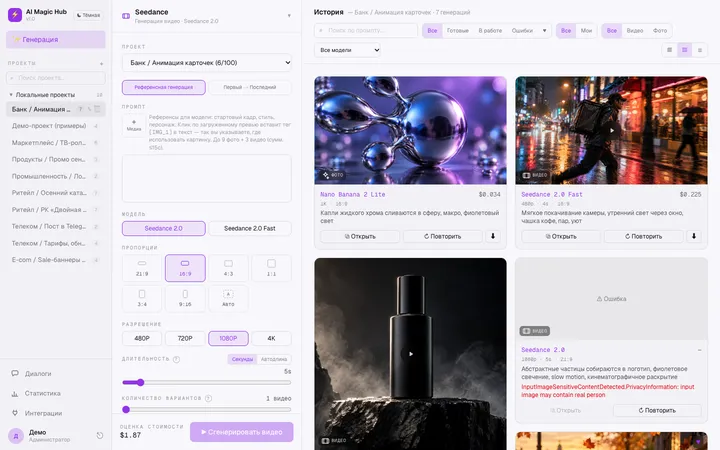Image resolution: width=720 pixels, height=450 pixels.
Task: Select the 1:1 aspect ratio
Action: (x=271, y=268)
